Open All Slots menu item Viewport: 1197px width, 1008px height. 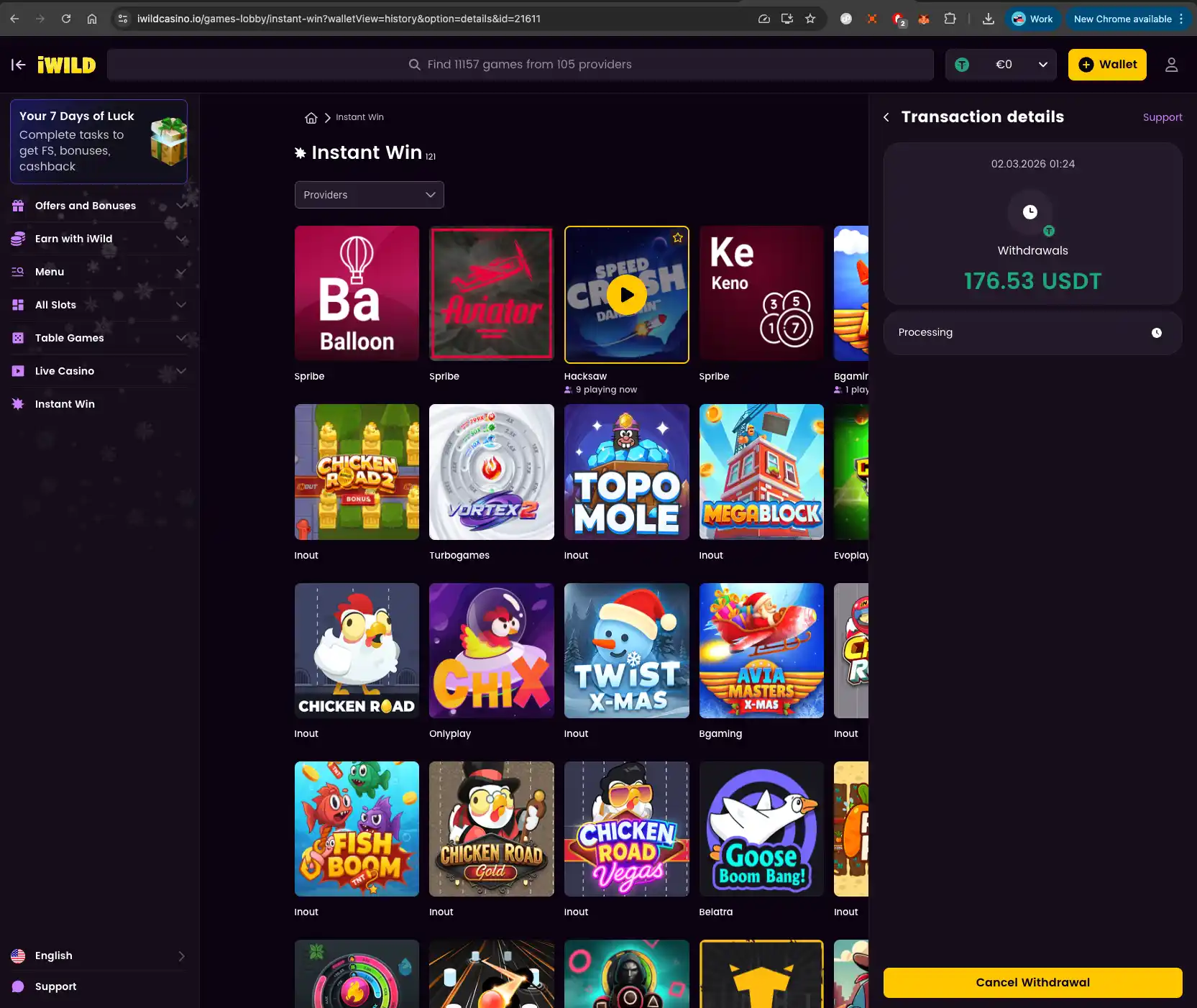98,305
